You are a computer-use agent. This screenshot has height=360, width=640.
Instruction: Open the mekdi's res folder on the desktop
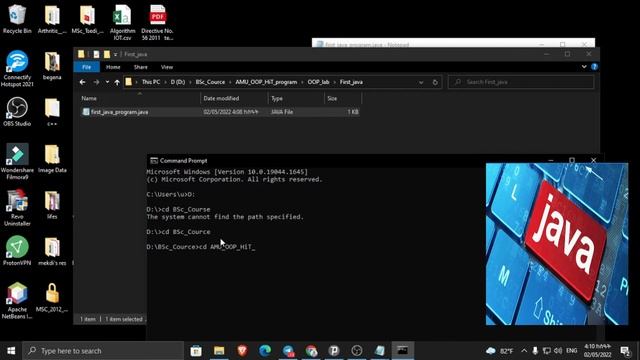[x=52, y=251]
